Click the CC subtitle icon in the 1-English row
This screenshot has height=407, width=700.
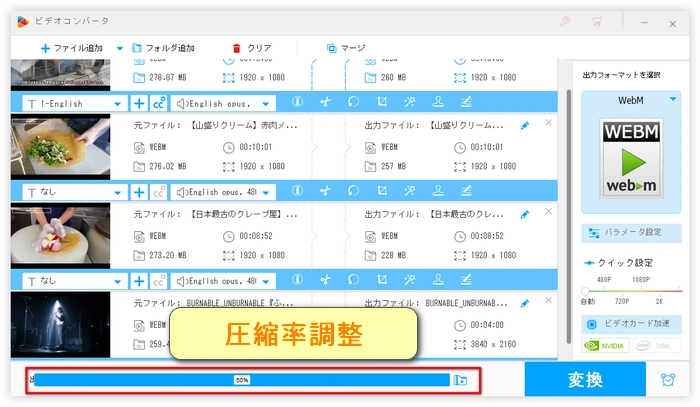(158, 102)
